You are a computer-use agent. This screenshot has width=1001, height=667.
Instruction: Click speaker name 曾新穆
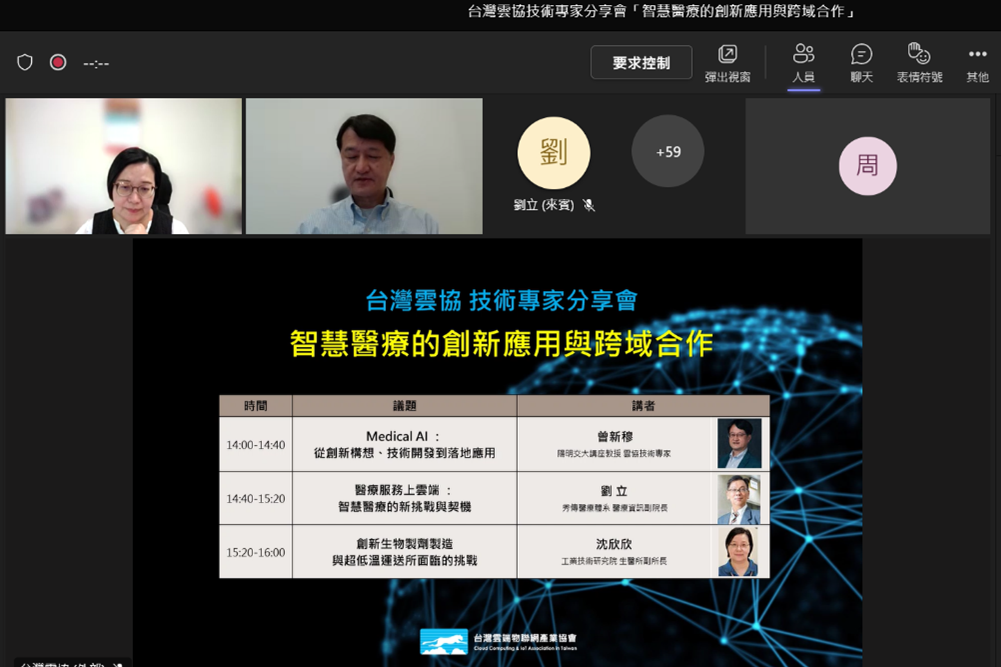point(615,437)
